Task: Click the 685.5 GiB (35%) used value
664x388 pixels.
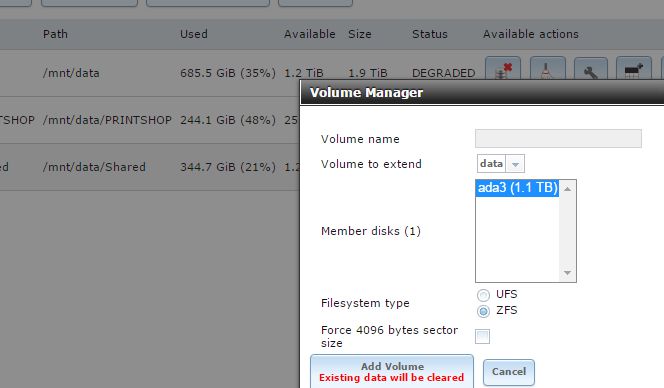Action: tap(228, 73)
